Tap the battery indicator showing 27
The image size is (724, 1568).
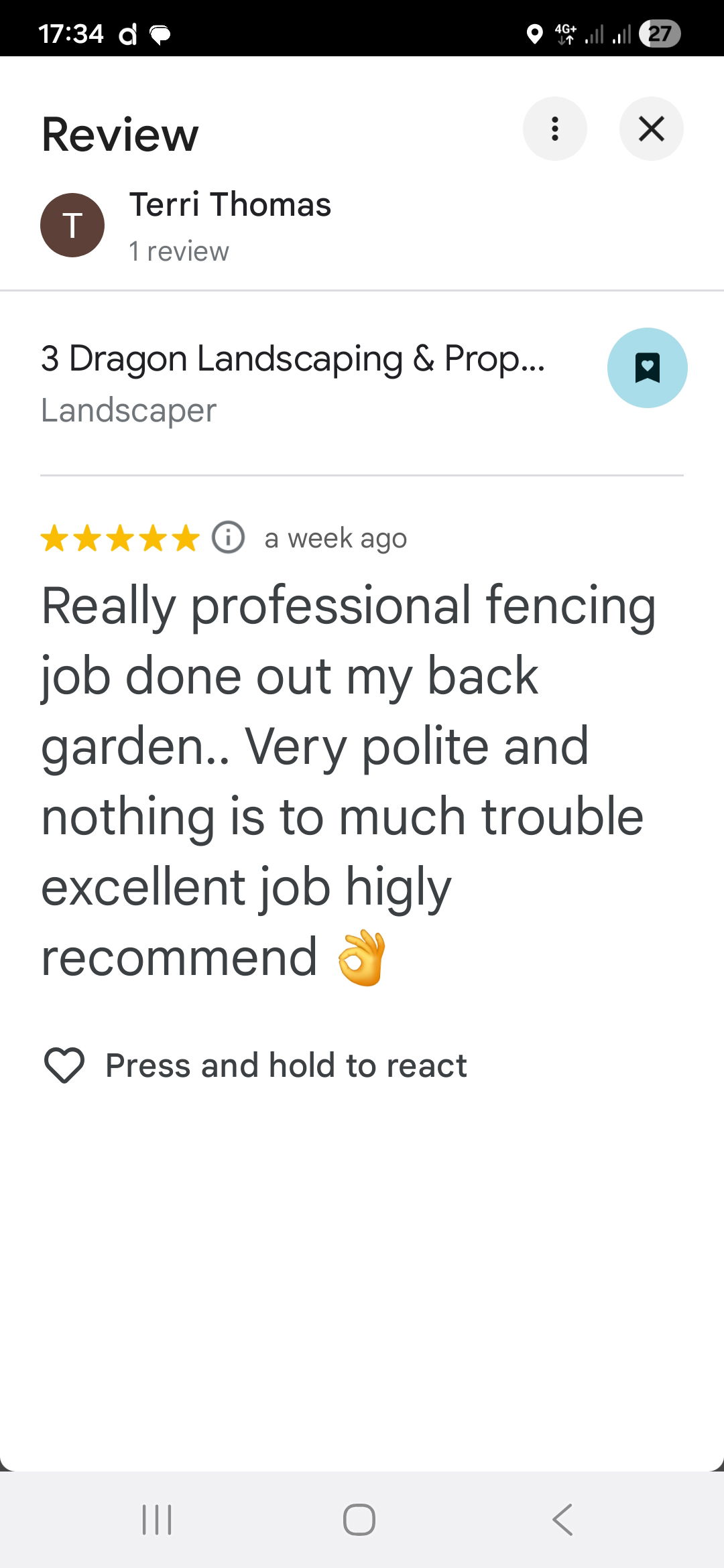pyautogui.click(x=660, y=34)
